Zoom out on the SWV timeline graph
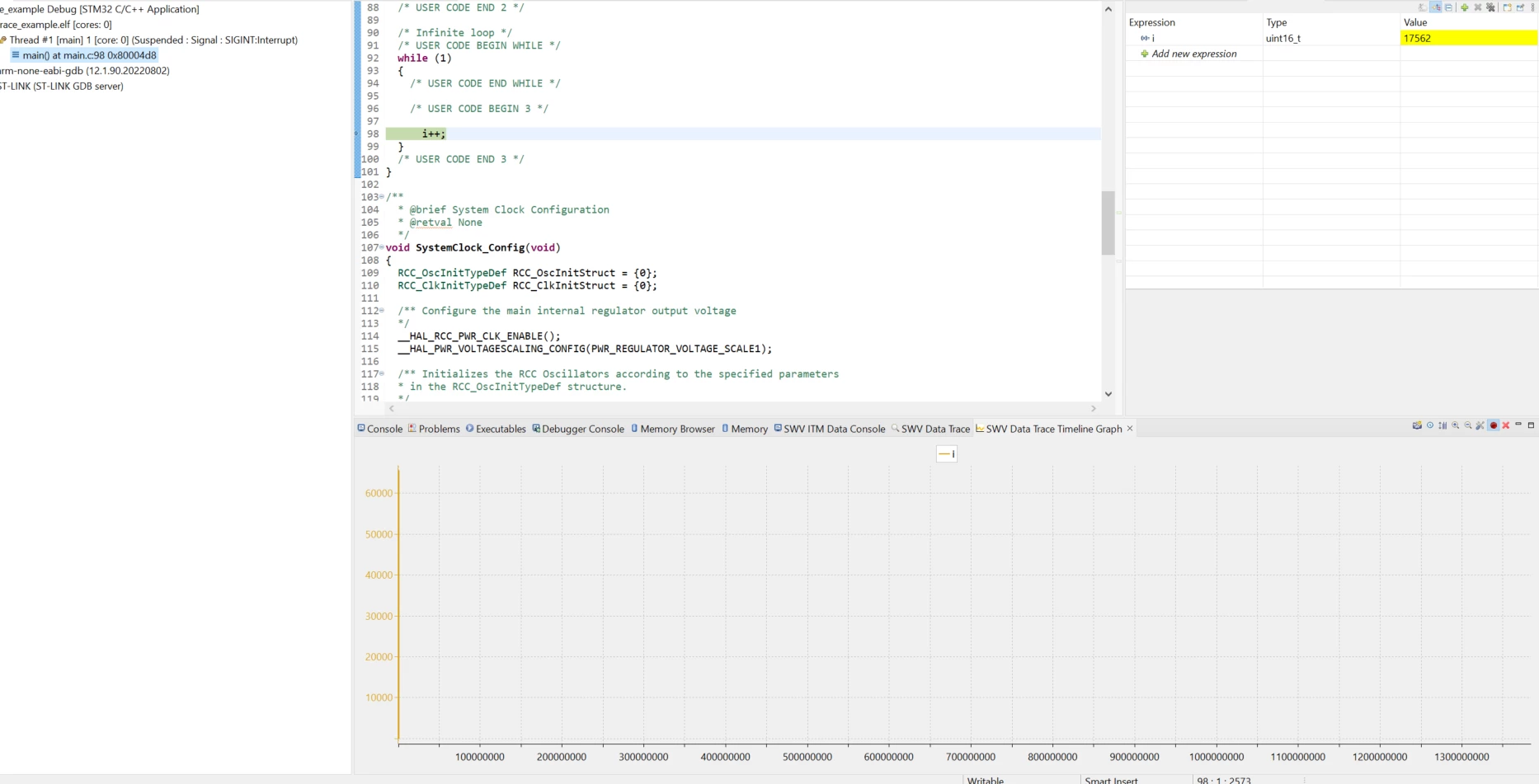The width and height of the screenshot is (1539, 784). point(1468,425)
